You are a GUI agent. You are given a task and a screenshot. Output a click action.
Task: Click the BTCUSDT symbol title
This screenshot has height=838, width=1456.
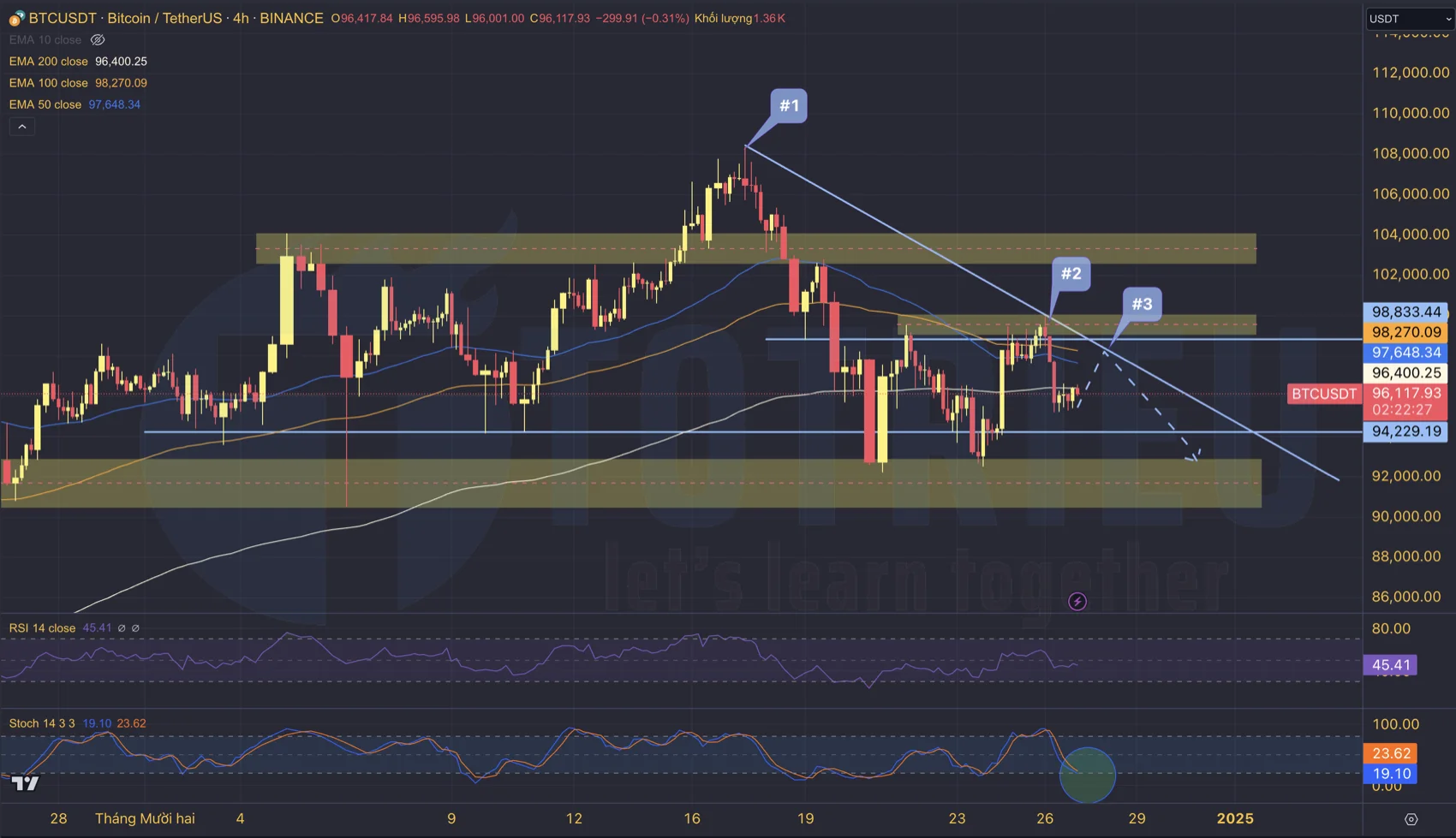(x=63, y=18)
